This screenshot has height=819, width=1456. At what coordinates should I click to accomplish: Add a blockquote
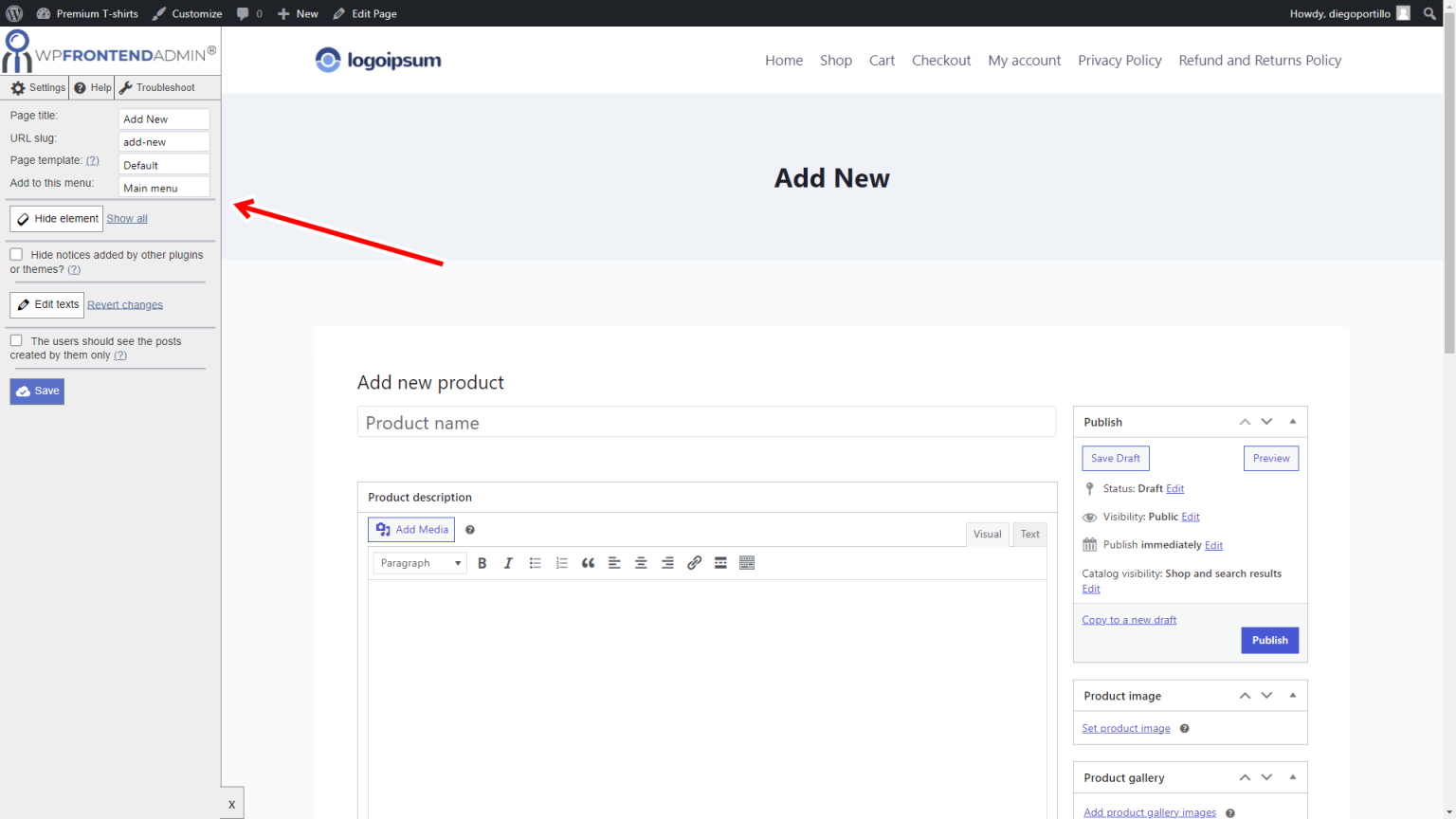[x=588, y=562]
